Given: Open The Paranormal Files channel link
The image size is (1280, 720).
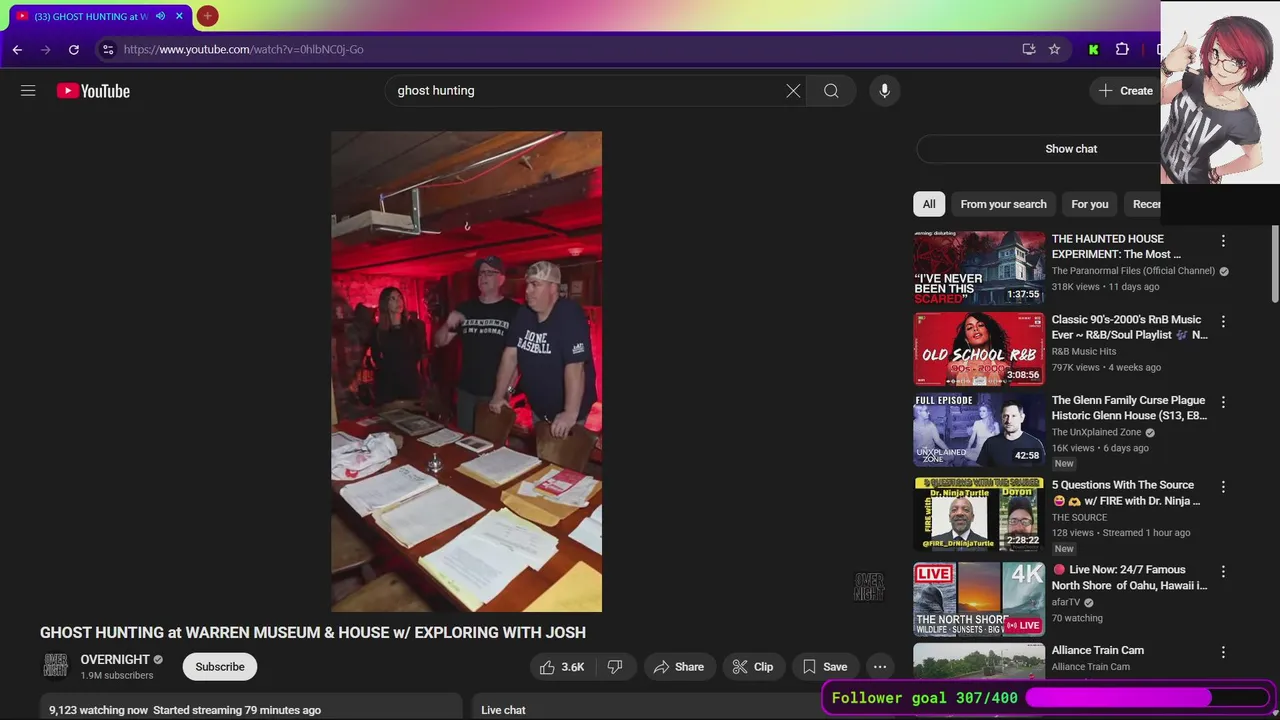Looking at the screenshot, I should [x=1133, y=271].
